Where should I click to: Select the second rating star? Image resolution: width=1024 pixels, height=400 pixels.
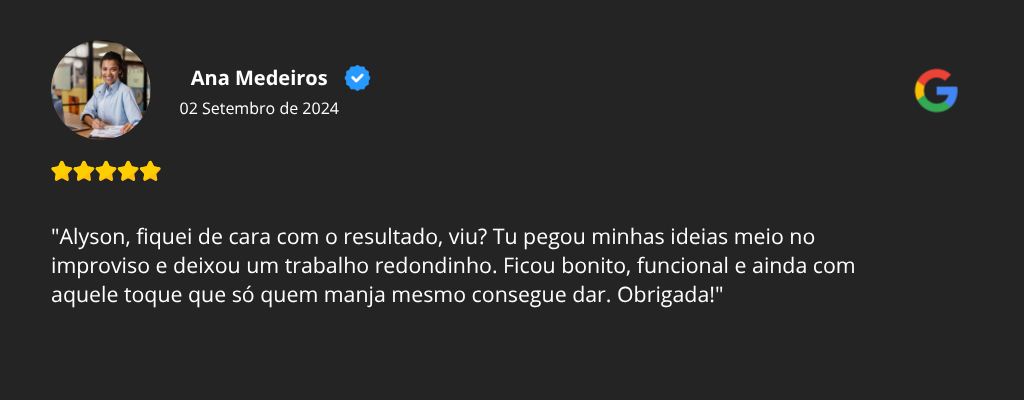[84, 171]
